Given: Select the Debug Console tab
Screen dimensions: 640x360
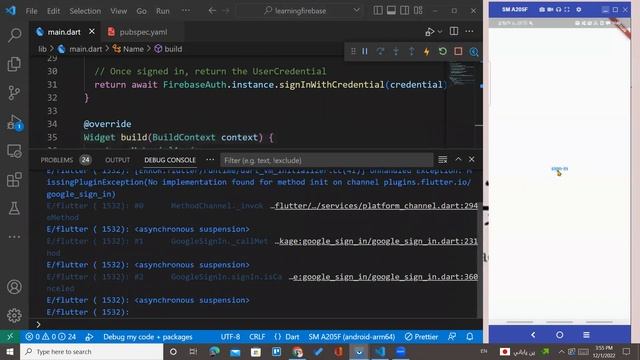Looking at the screenshot, I should (x=170, y=160).
